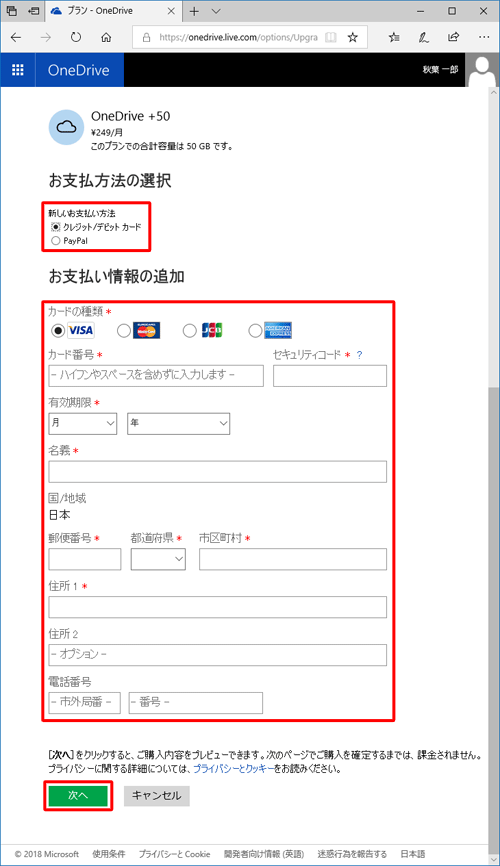Go back with the browser arrow
Screen dimensions: 500x866
(15, 37)
